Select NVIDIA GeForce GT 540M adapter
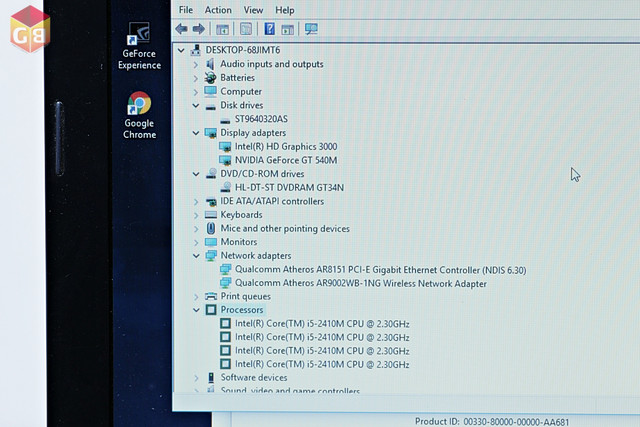 (x=286, y=160)
